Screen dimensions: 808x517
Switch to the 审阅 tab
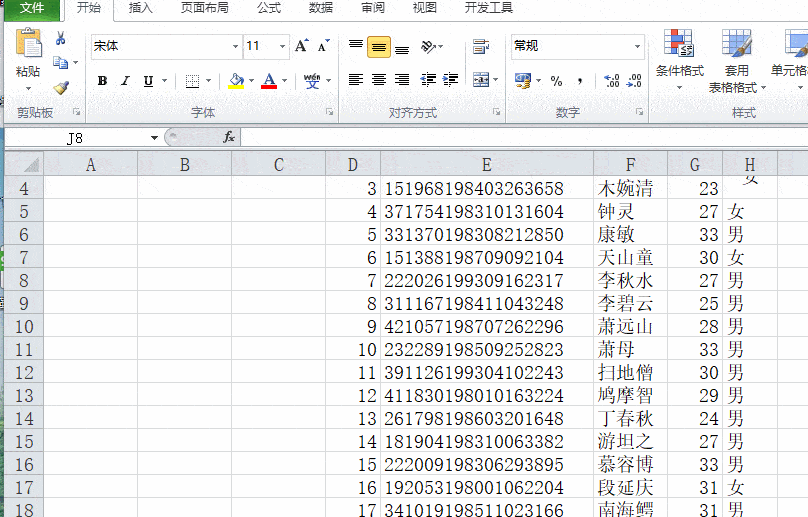coord(373,8)
